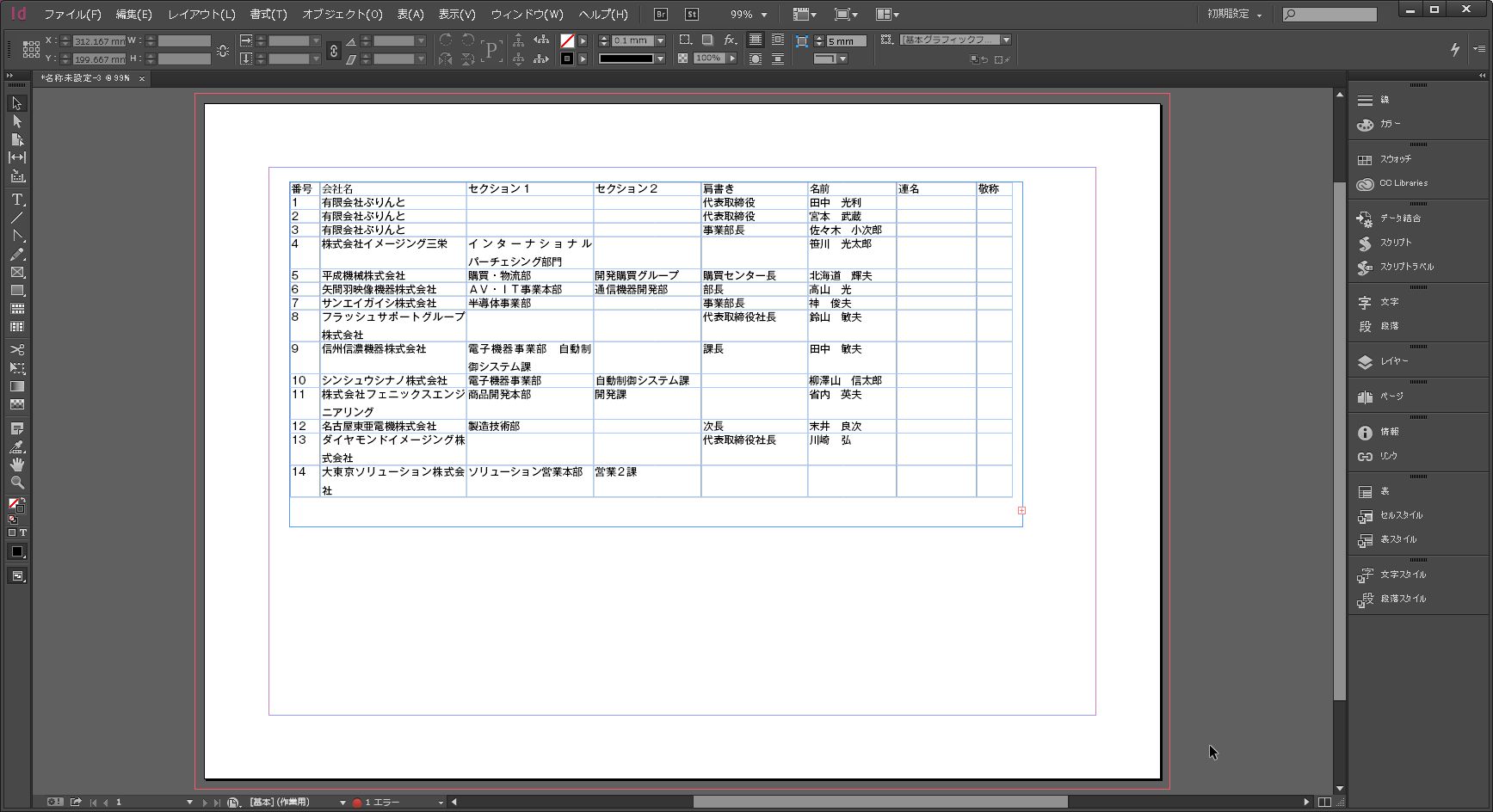The height and width of the screenshot is (812, 1493).
Task: Open the 基本グラフィックフレーム object style dropdown
Action: [x=1006, y=40]
